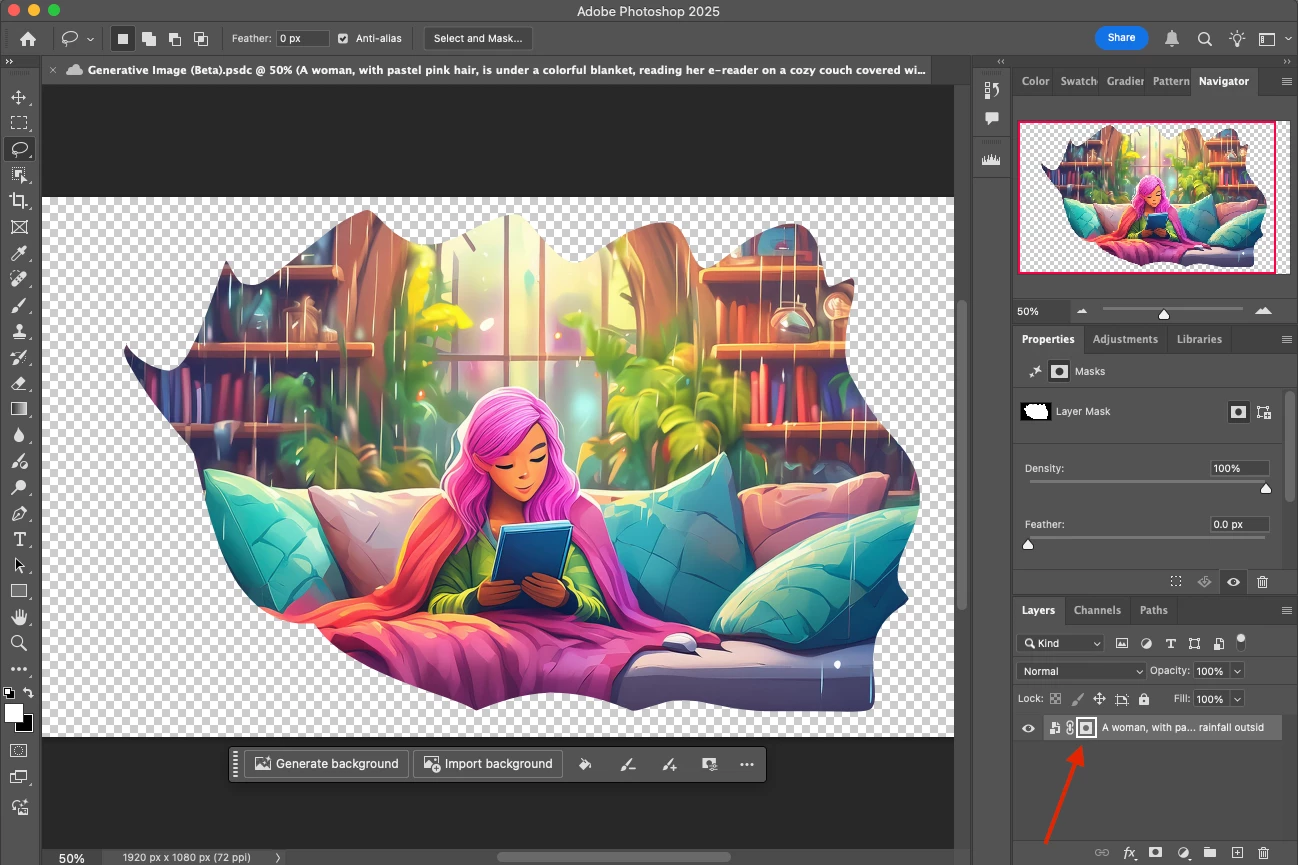
Task: Select the Brush tool
Action: [18, 305]
